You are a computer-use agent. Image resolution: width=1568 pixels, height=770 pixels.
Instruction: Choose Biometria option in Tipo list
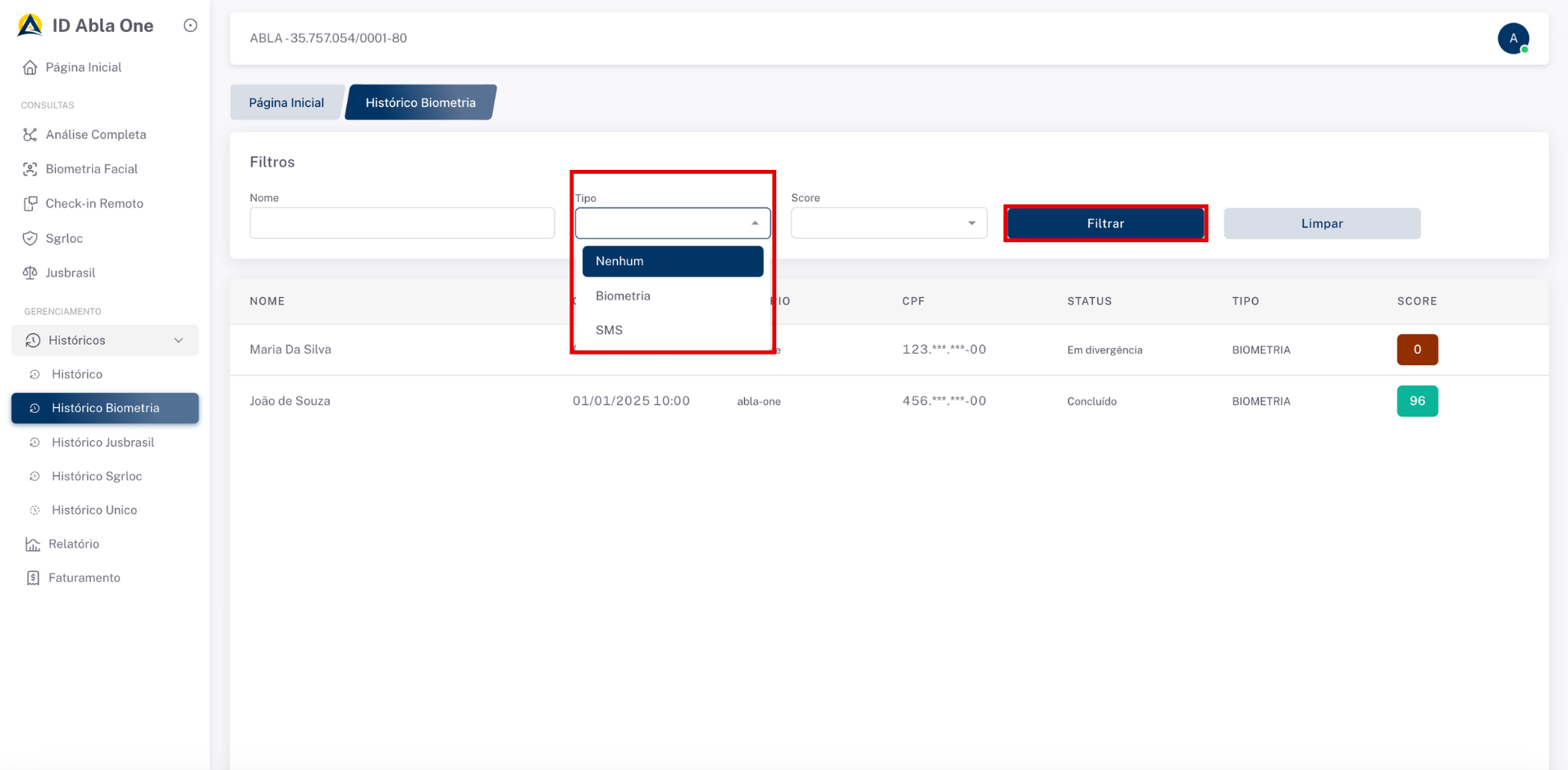coord(623,296)
